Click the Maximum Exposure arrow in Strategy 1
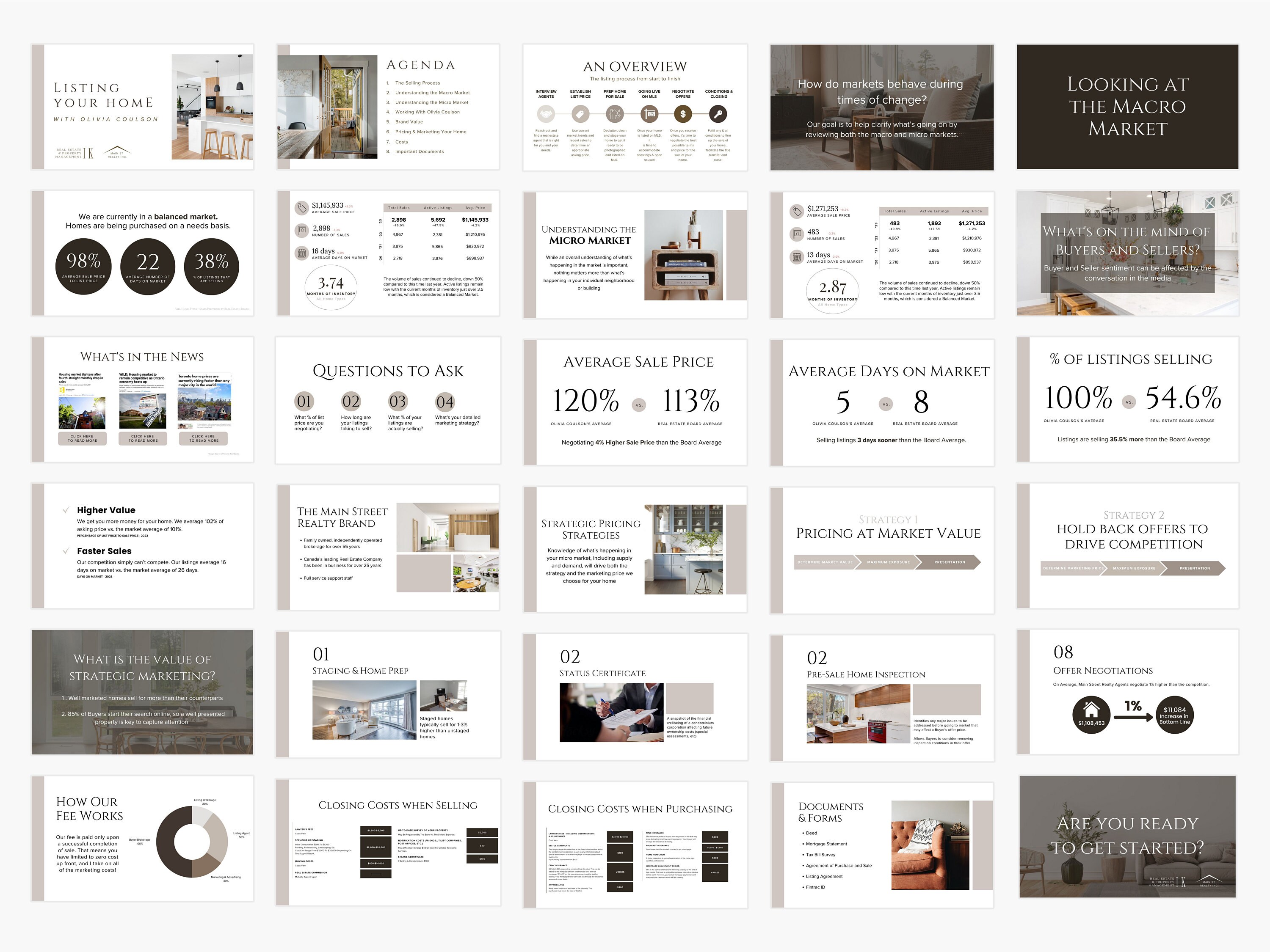The width and height of the screenshot is (1270, 952). click(888, 562)
